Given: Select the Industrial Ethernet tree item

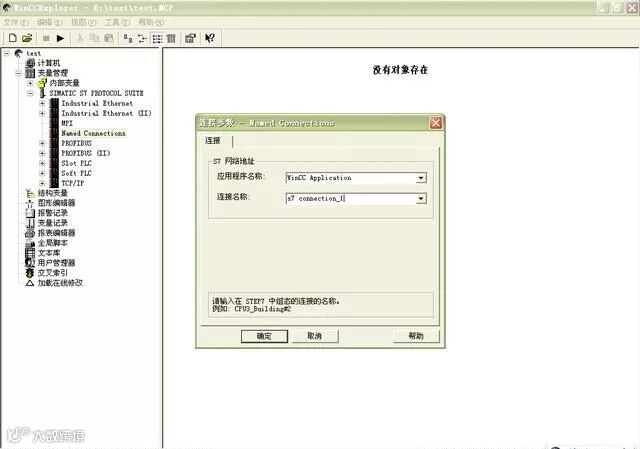Looking at the screenshot, I should click(97, 103).
